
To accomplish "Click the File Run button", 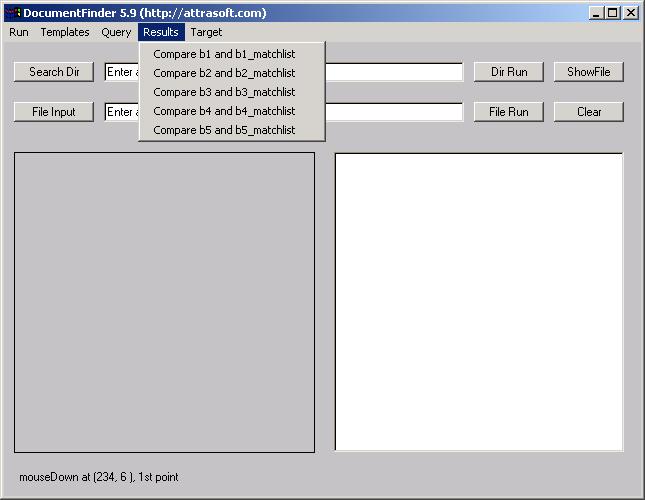I will 508,112.
